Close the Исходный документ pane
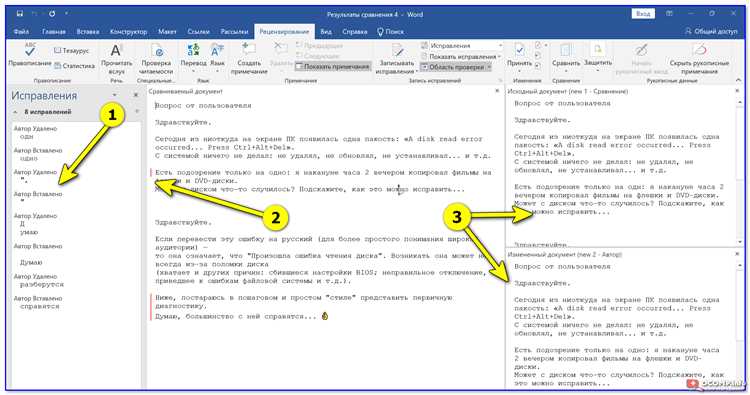Viewport: 750px width, 395px height. (737, 91)
